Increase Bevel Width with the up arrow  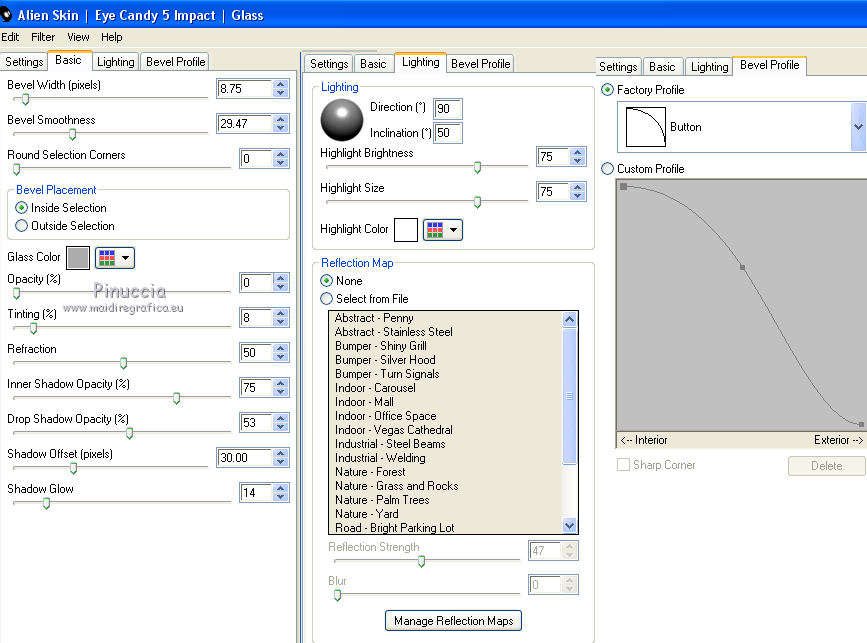click(280, 84)
